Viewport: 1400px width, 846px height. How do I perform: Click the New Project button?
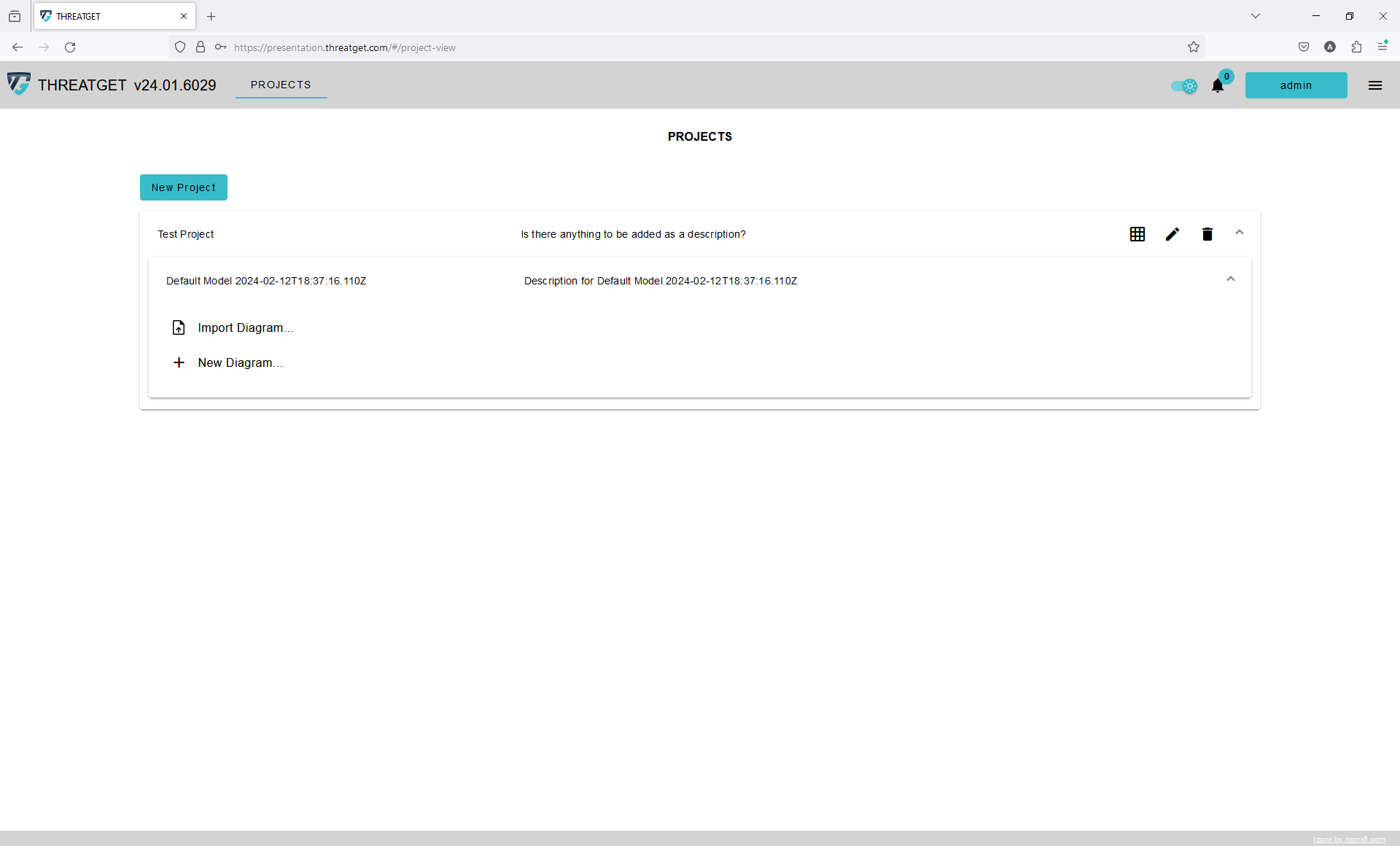pos(183,187)
